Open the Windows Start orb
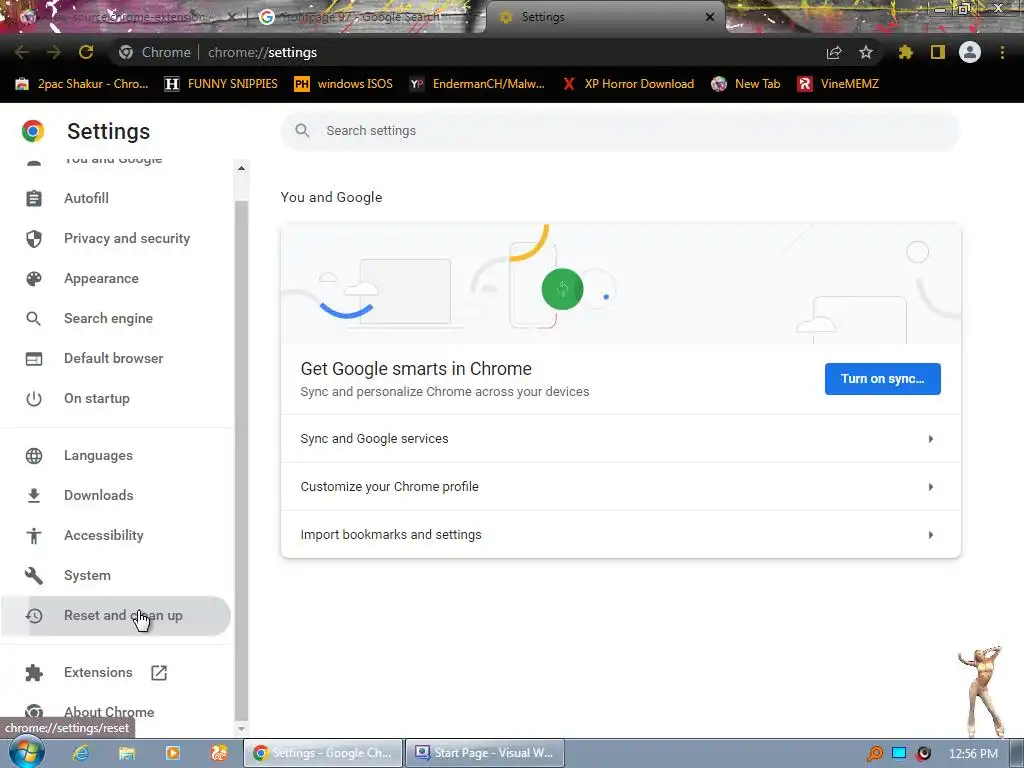Screen dimensions: 1024x768 tap(26, 753)
